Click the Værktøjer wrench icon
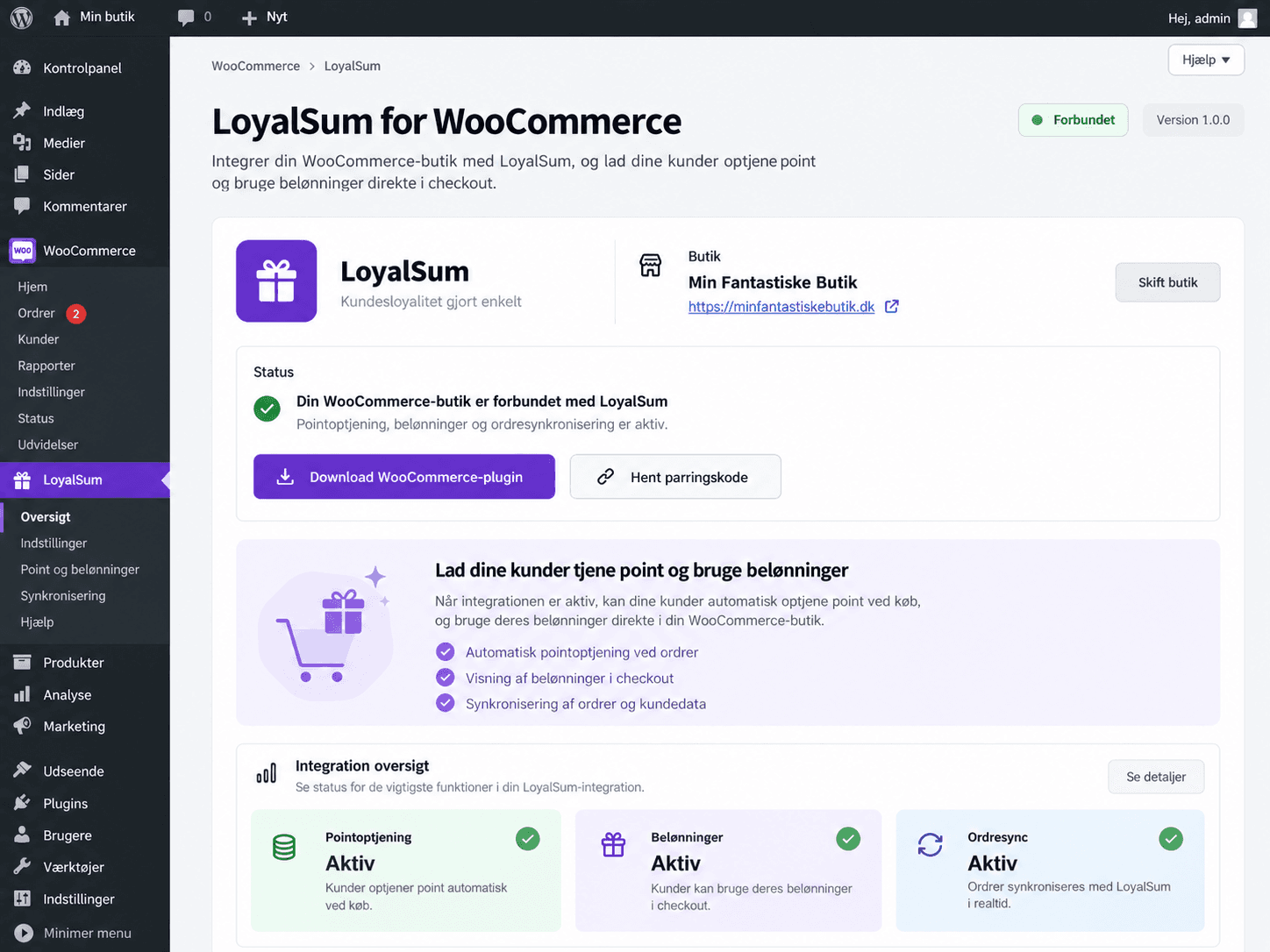1270x952 pixels. (x=22, y=867)
